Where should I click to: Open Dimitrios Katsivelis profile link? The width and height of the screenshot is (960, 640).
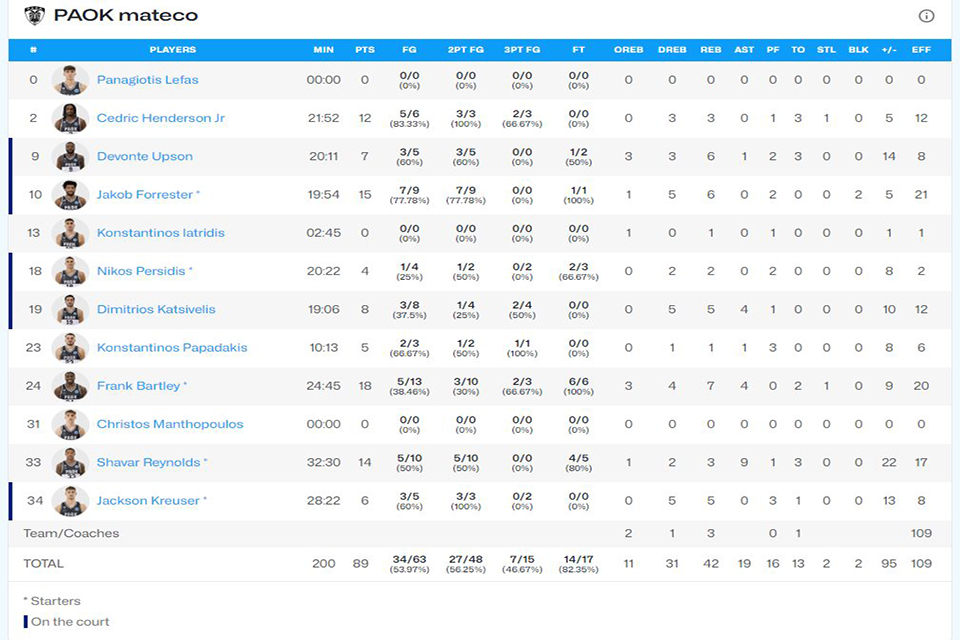click(156, 309)
